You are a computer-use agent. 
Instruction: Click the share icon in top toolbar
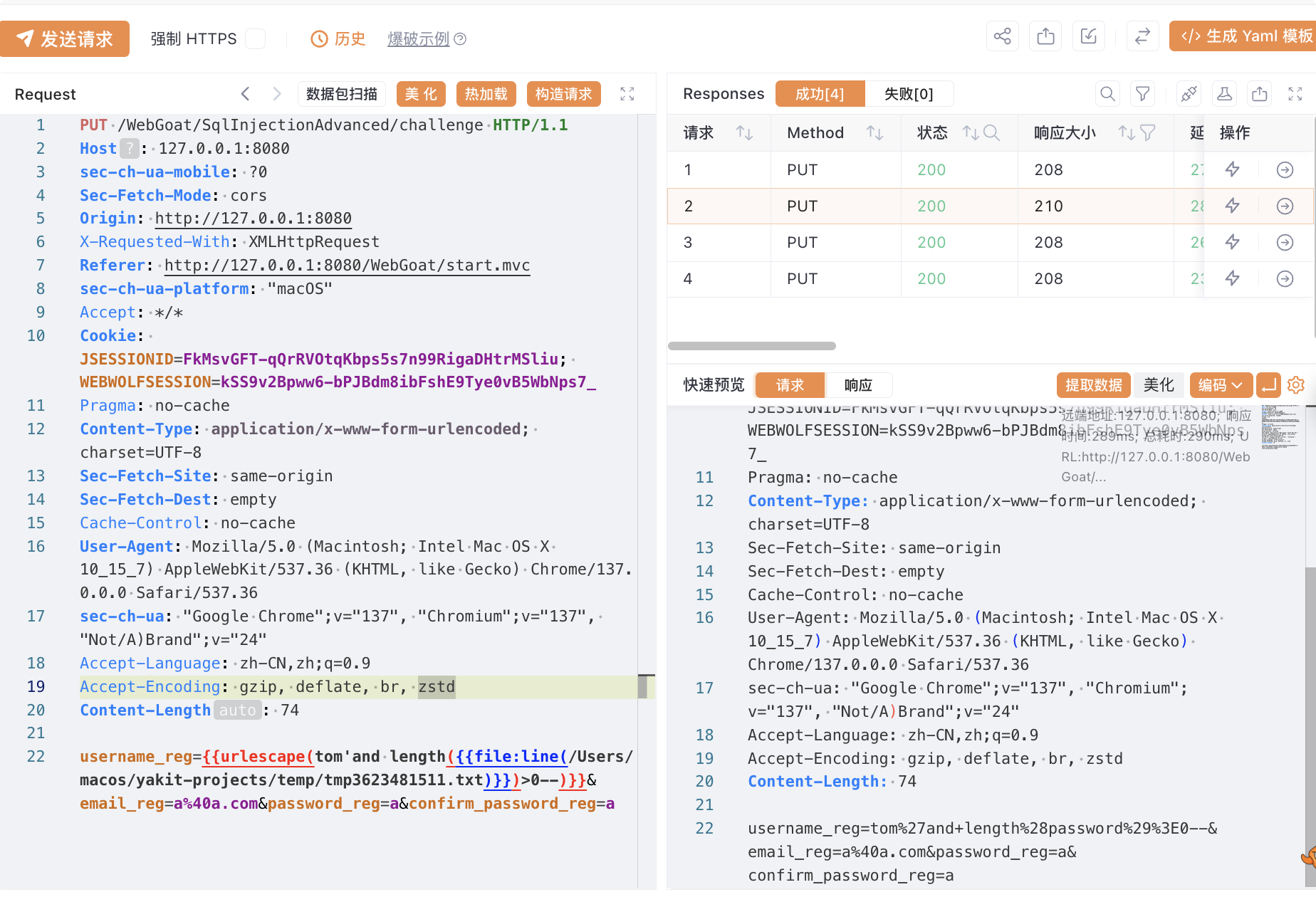tap(1003, 36)
